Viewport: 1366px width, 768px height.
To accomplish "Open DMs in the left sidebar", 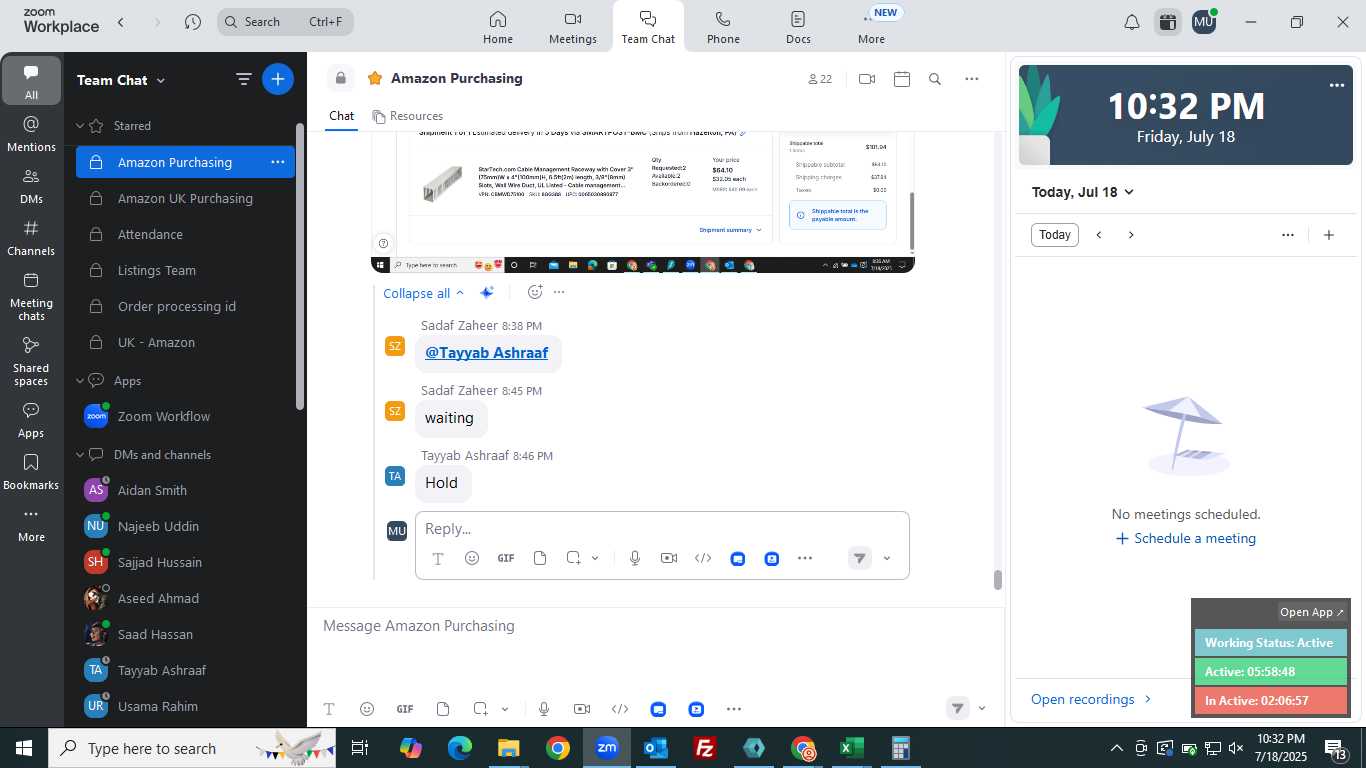I will click(x=31, y=186).
